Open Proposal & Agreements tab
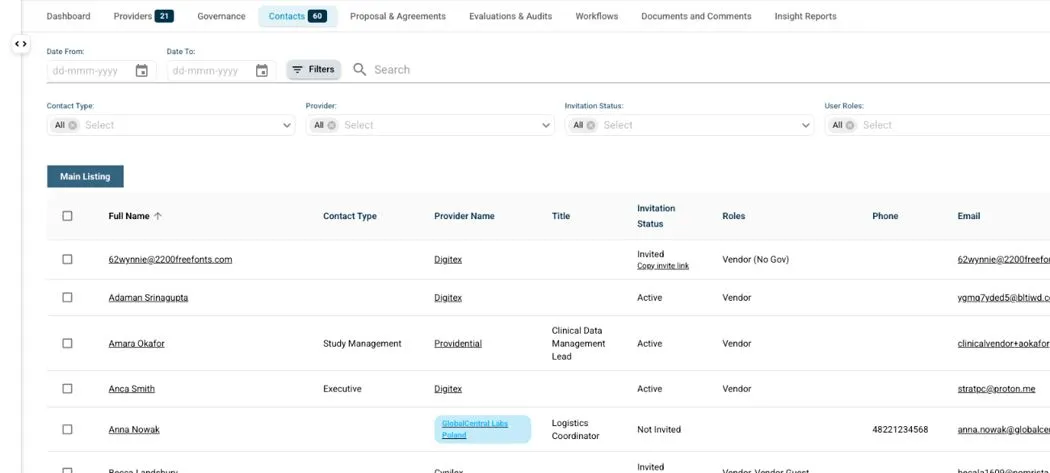This screenshot has width=1050, height=473. coord(398,16)
